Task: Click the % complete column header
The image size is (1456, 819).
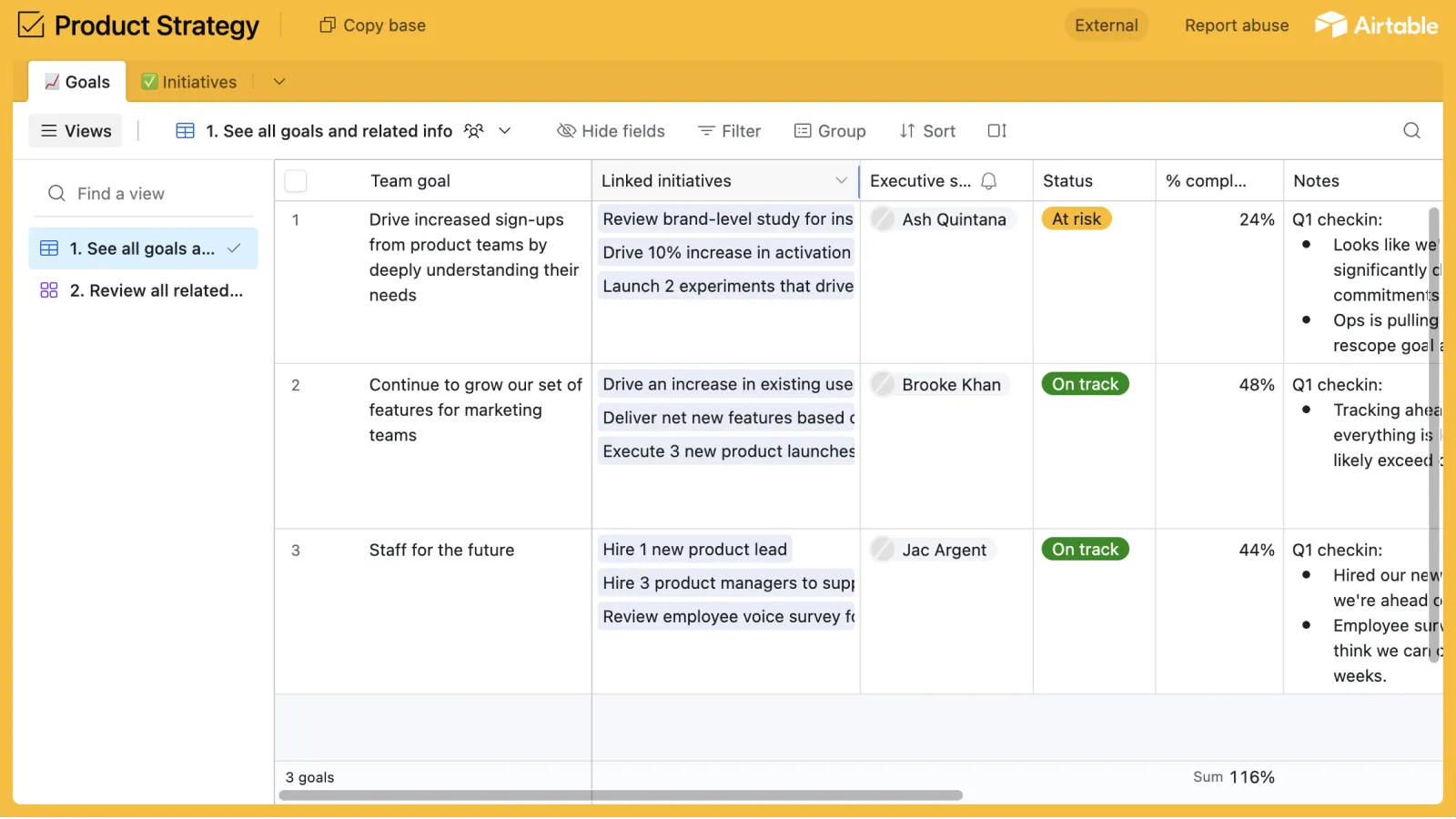Action: [x=1219, y=181]
